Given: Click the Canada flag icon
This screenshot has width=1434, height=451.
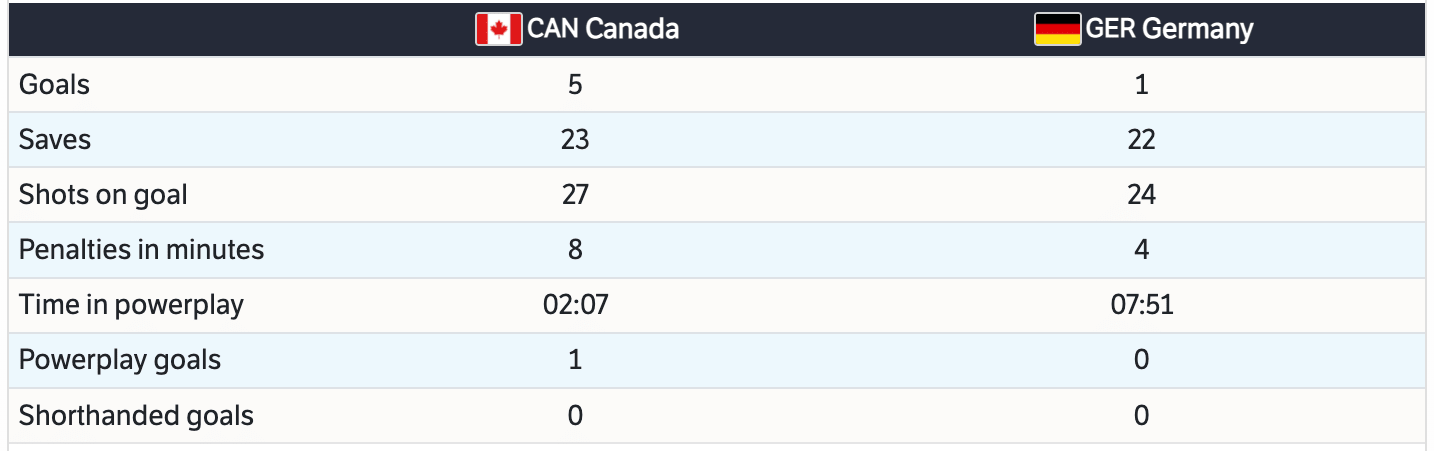Looking at the screenshot, I should (x=498, y=29).
